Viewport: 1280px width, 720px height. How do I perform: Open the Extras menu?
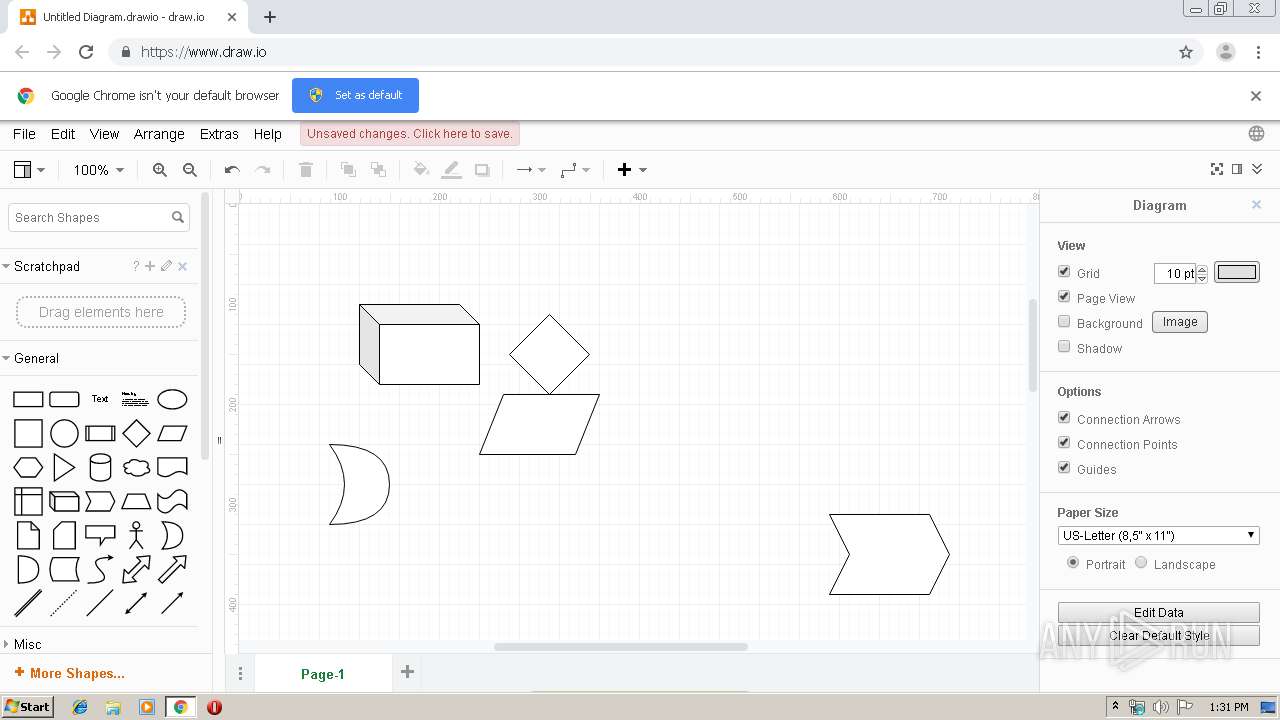pyautogui.click(x=219, y=134)
